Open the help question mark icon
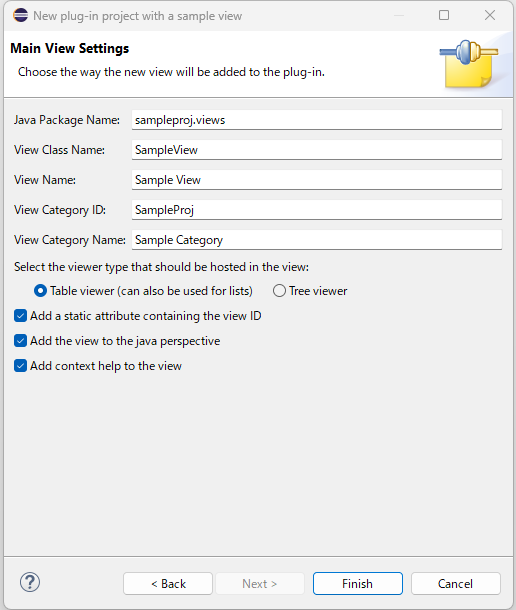Screen dimensions: 516x610 click(x=30, y=582)
